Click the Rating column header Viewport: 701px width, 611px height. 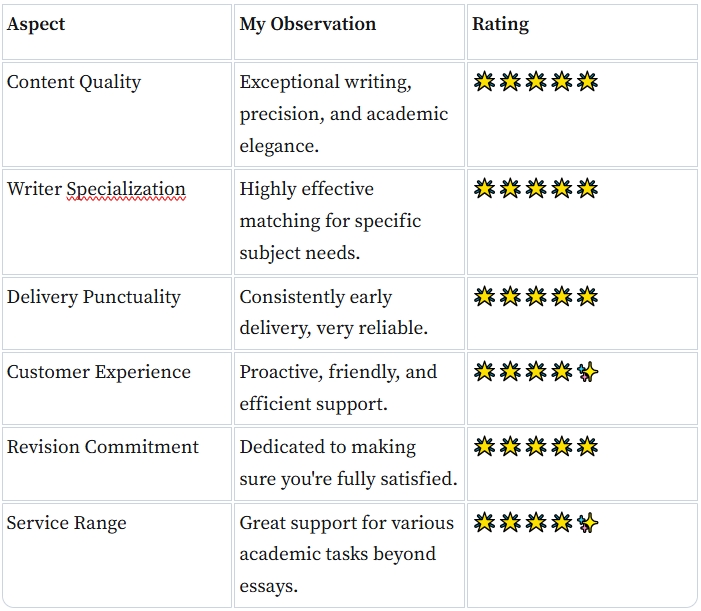click(500, 24)
